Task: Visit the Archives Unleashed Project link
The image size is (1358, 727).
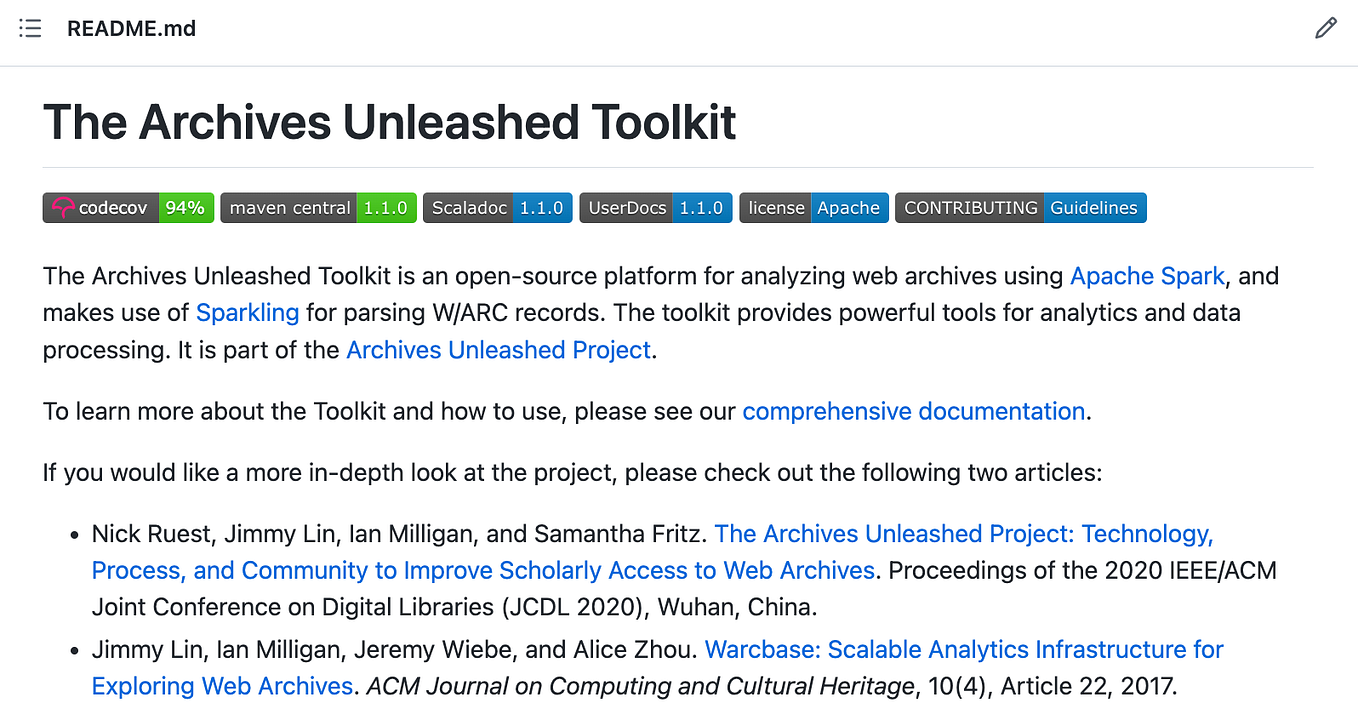Action: coord(497,349)
